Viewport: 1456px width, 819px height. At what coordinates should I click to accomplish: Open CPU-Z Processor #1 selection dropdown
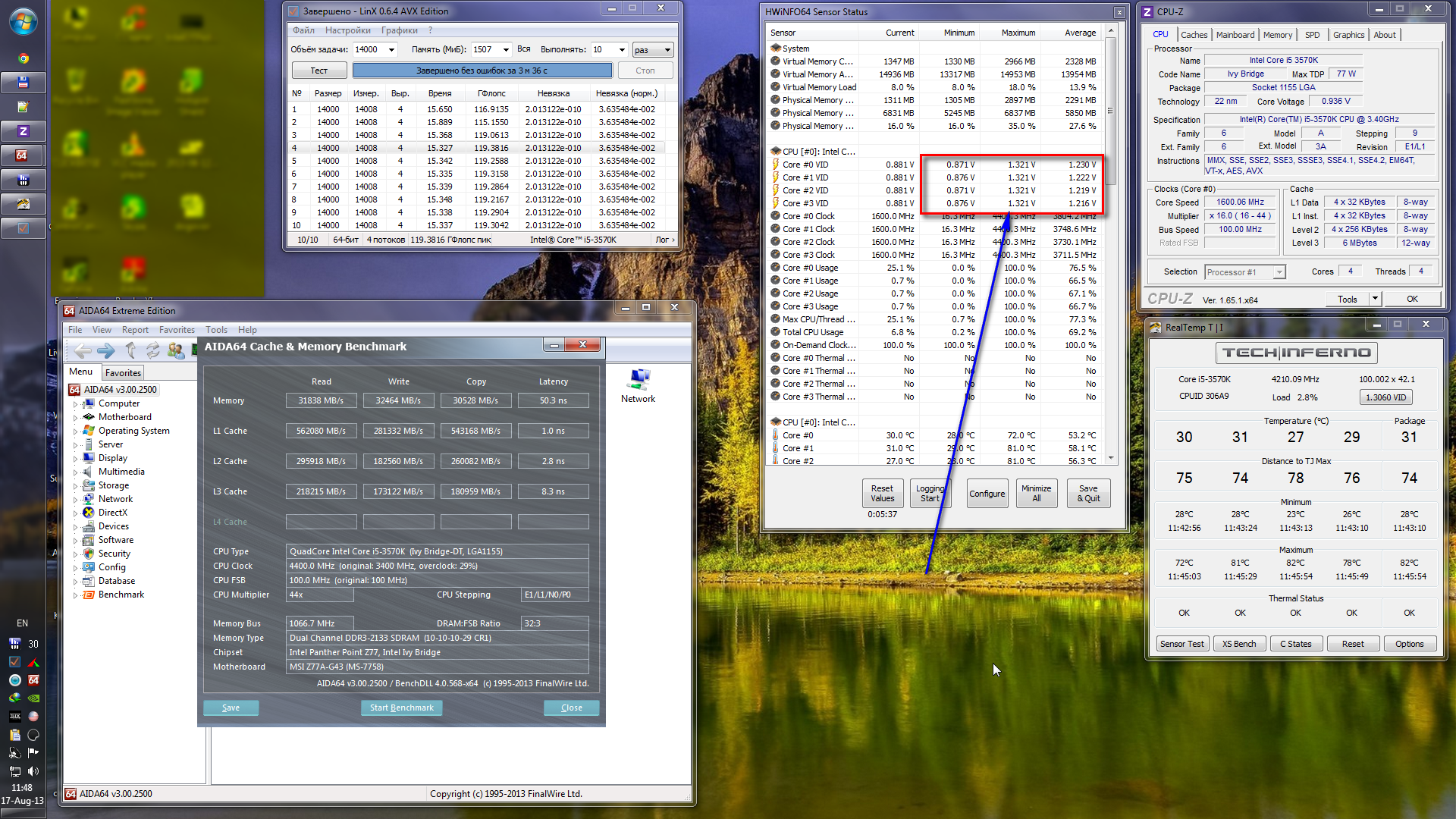click(1279, 272)
